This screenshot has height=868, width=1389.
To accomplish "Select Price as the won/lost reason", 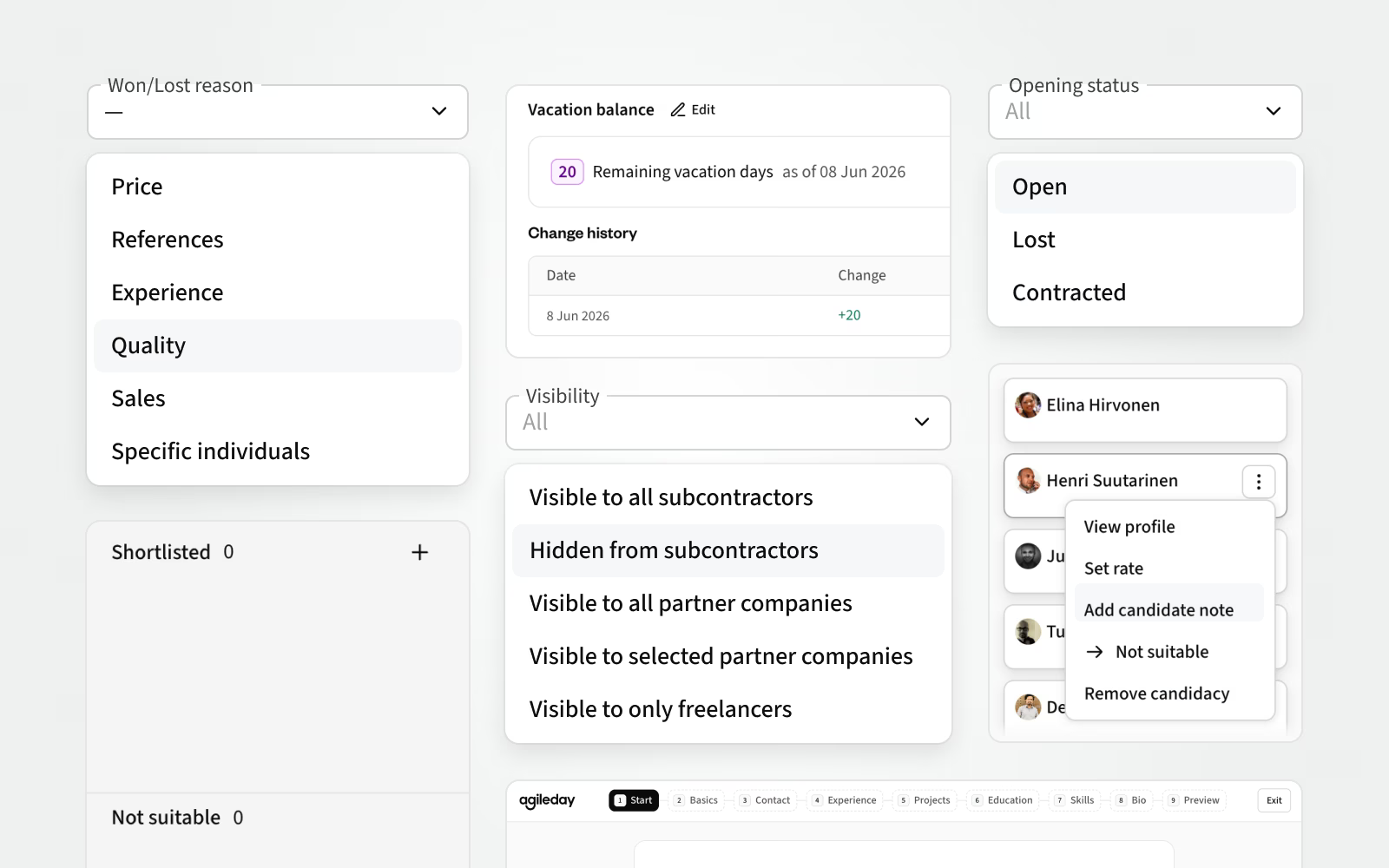I will 278,187.
